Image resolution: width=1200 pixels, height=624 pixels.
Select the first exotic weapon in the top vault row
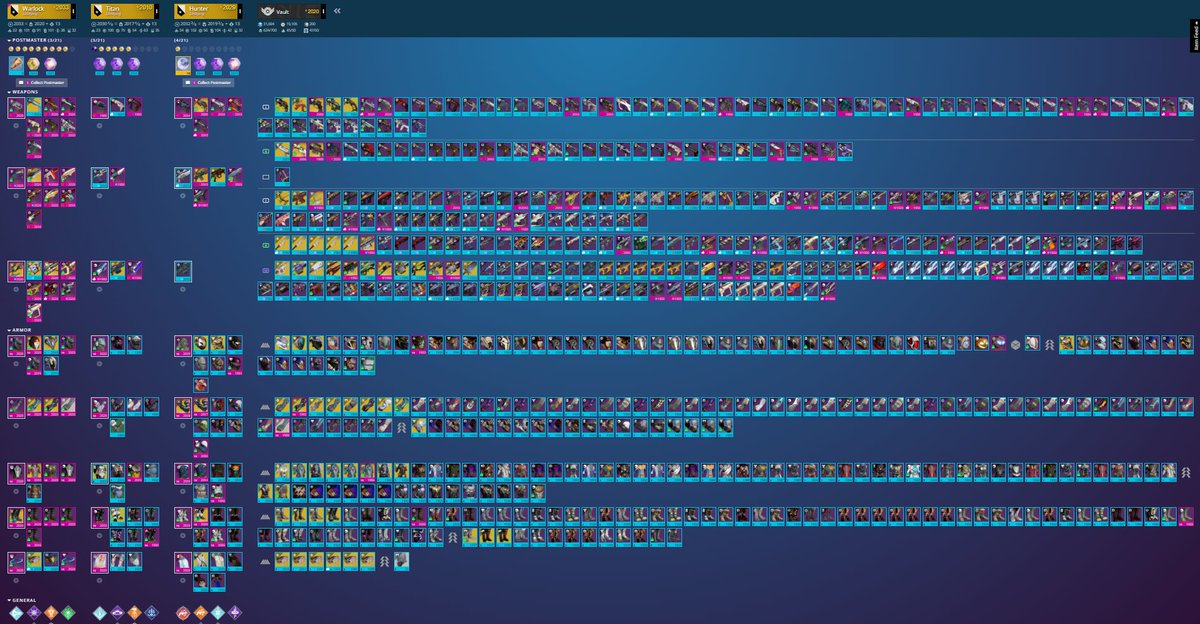283,106
